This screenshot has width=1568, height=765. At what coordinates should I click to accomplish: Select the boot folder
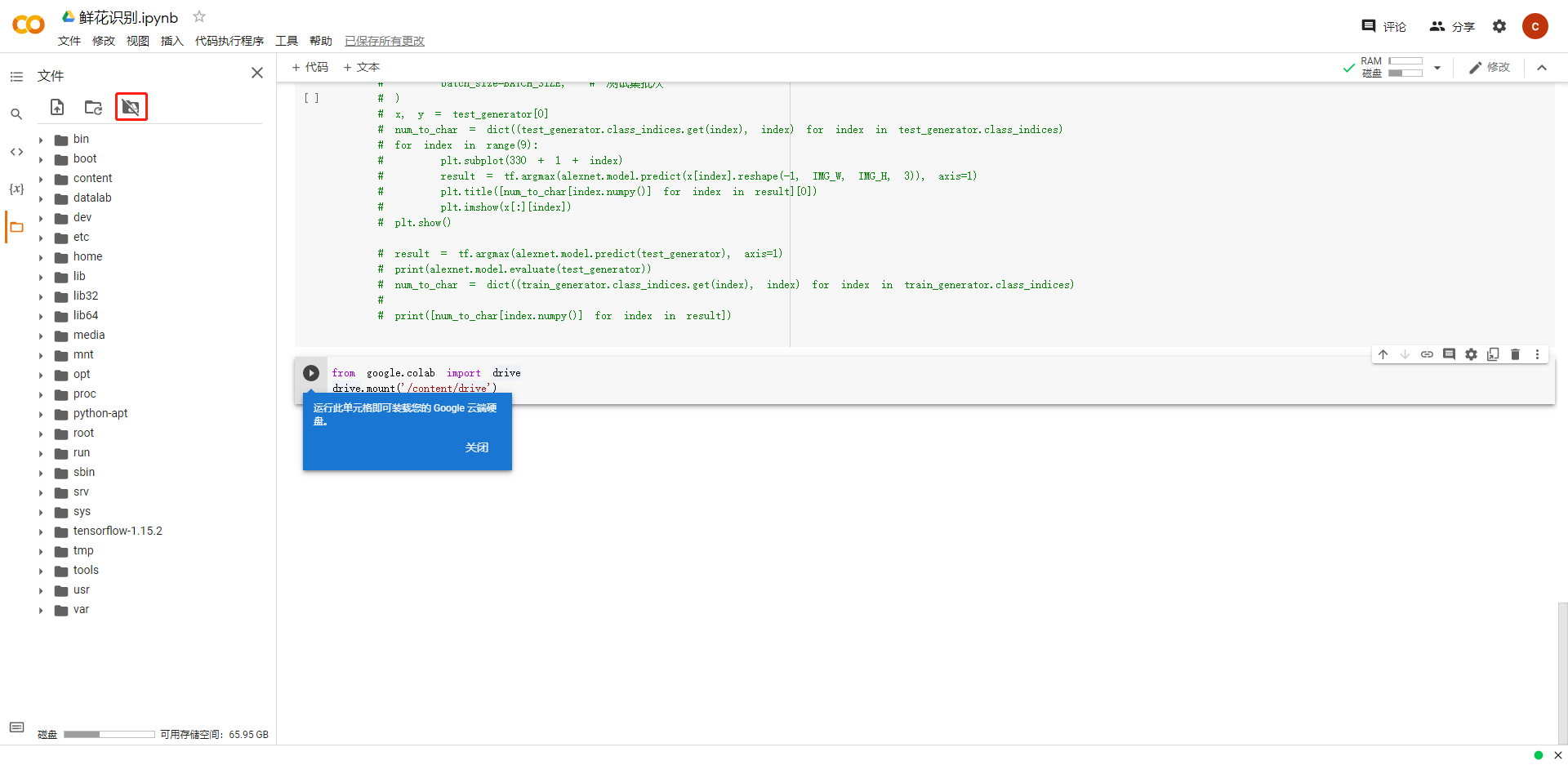tap(85, 159)
